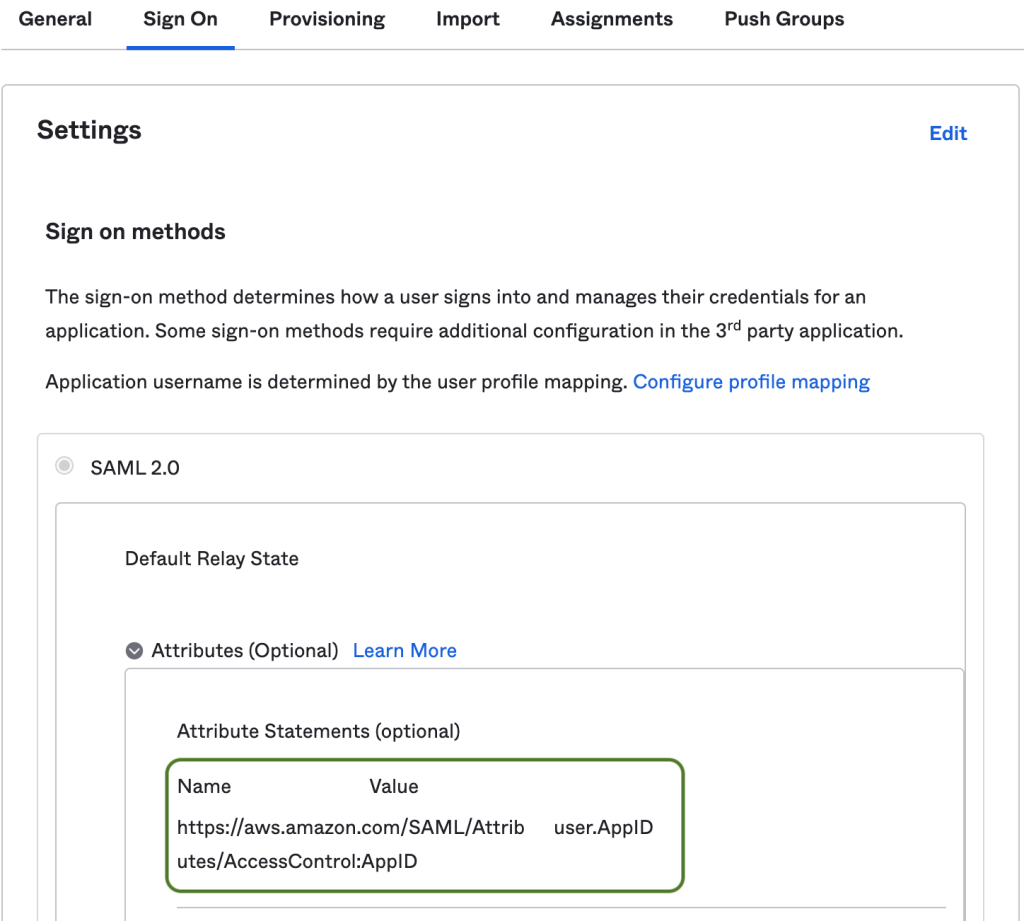Click the Sign on methods section heading
This screenshot has height=921, width=1024.
click(x=135, y=231)
